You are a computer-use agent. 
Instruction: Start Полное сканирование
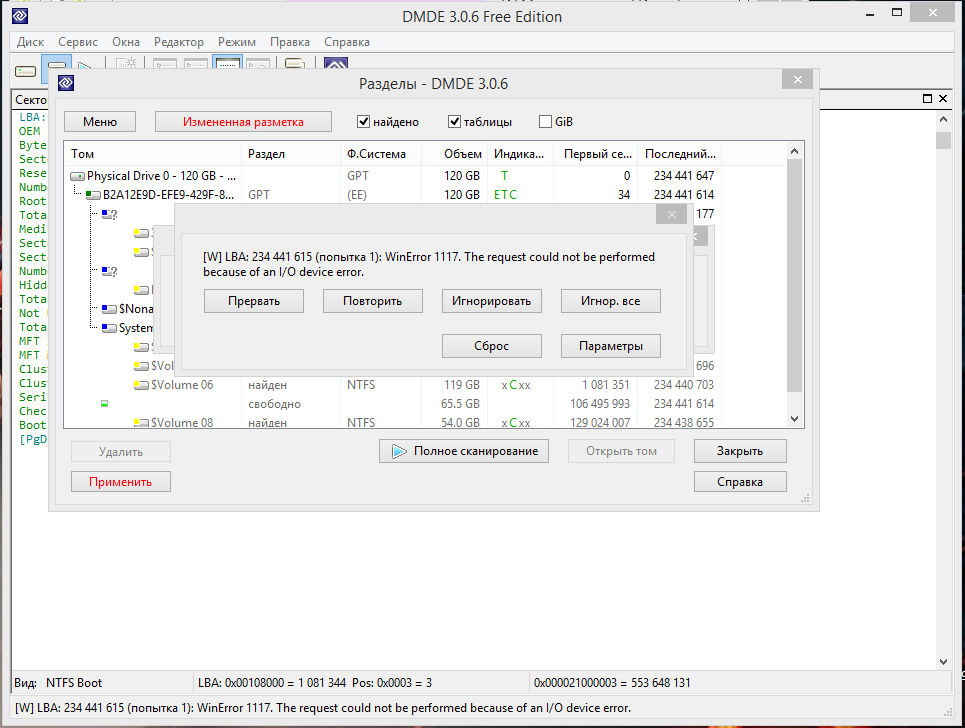(463, 451)
